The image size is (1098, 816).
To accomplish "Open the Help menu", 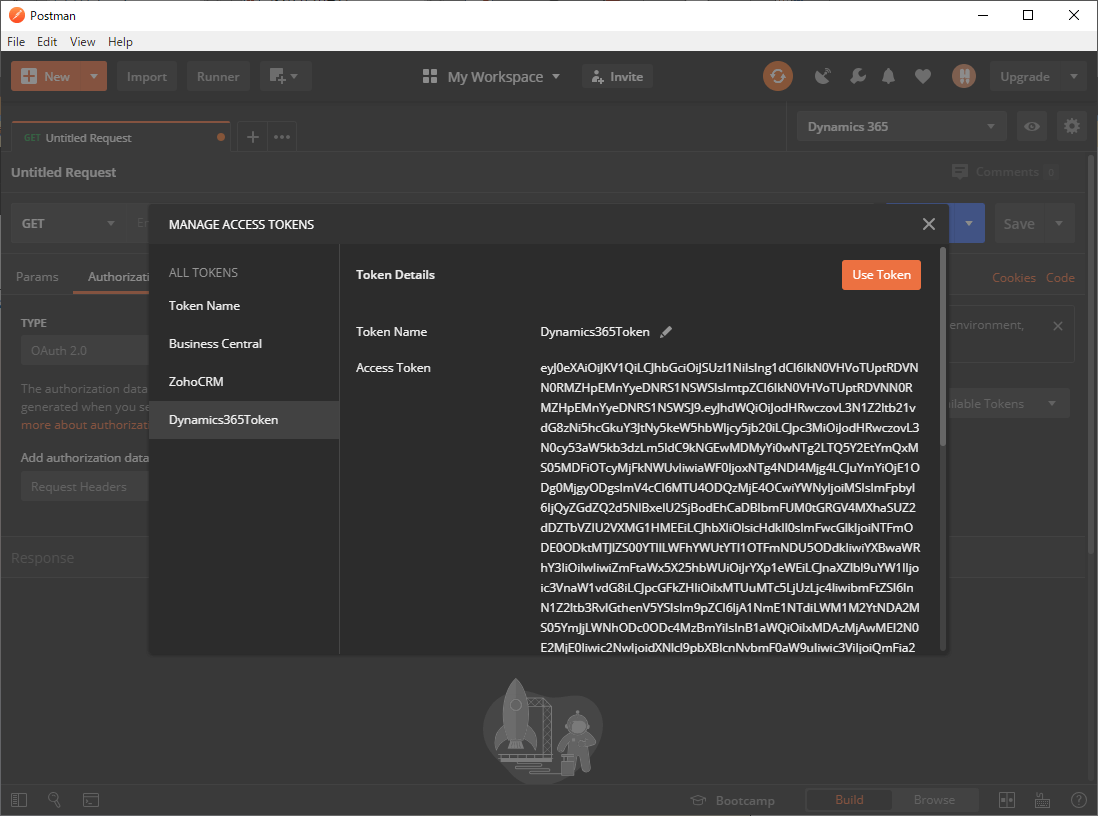I will pos(120,41).
